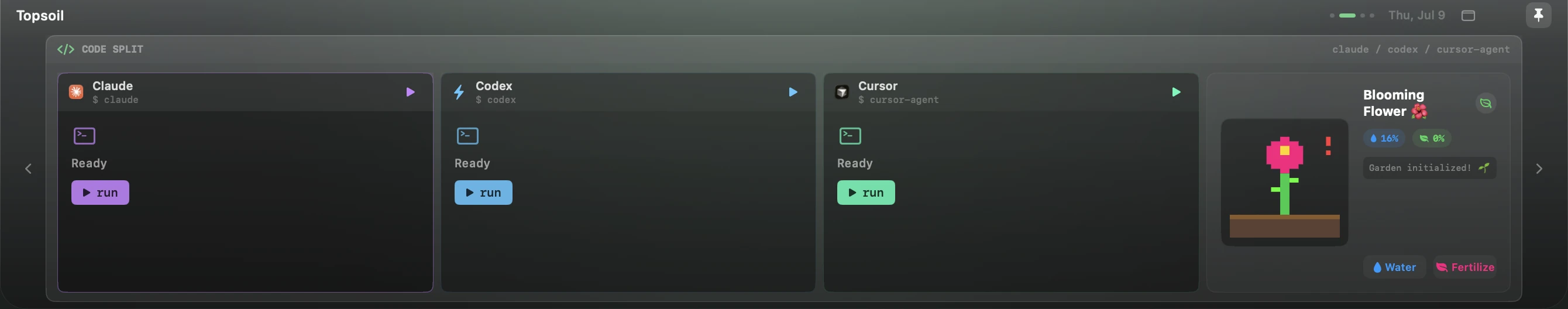Click the 'claude / codex / cursor-agent' text
Screen dimensions: 1568x309
click(x=1421, y=49)
